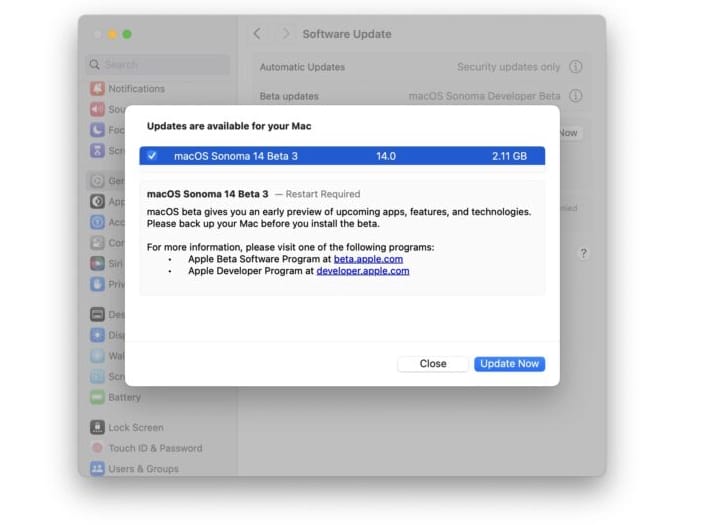This screenshot has width=705, height=525.
Task: Click the Privacy hand icon in sidebar
Action: 97,284
